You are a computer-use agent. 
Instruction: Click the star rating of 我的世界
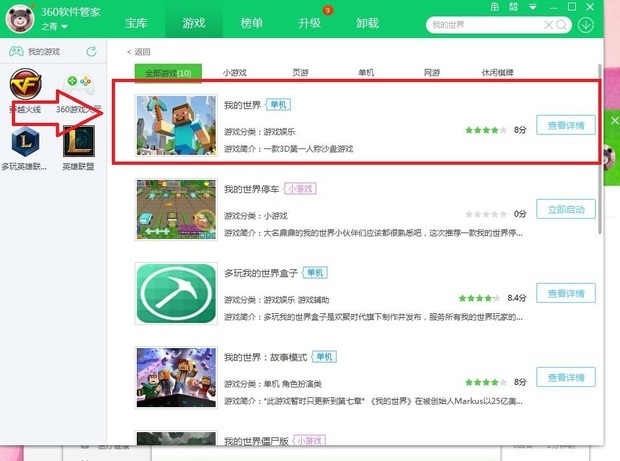486,130
